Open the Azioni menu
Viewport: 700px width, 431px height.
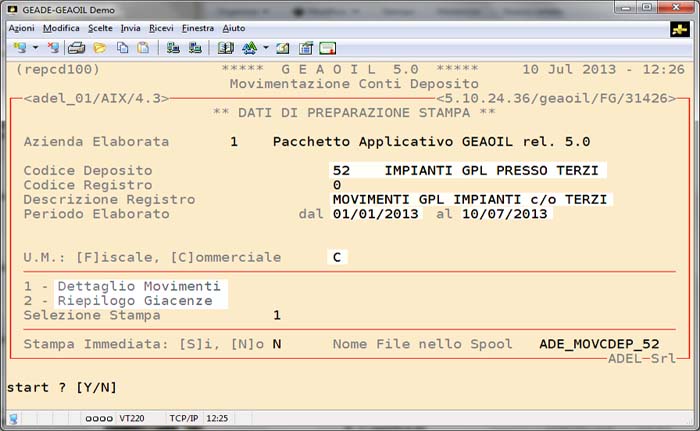(x=21, y=28)
